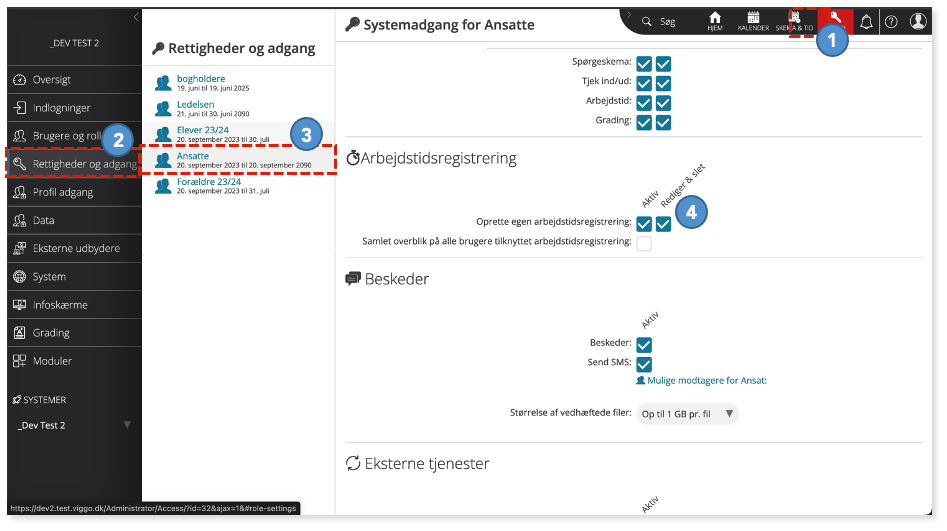The width and height of the screenshot is (947, 531).
Task: Enable Samlet overblik på alle brugere checkbox
Action: pyautogui.click(x=644, y=243)
